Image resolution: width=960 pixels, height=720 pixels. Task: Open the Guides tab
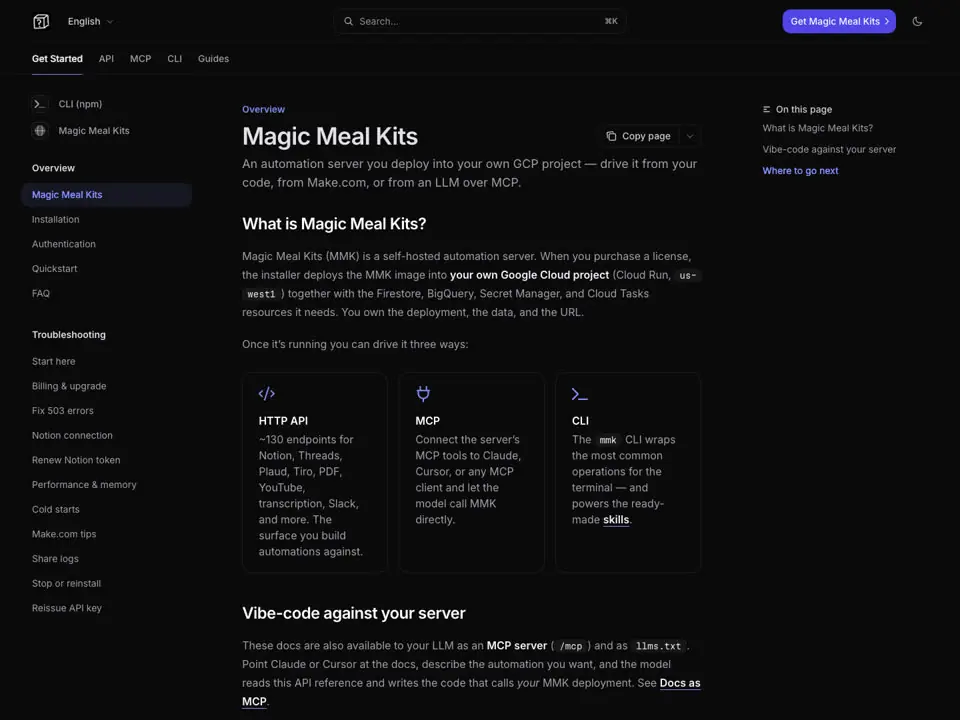(x=213, y=59)
